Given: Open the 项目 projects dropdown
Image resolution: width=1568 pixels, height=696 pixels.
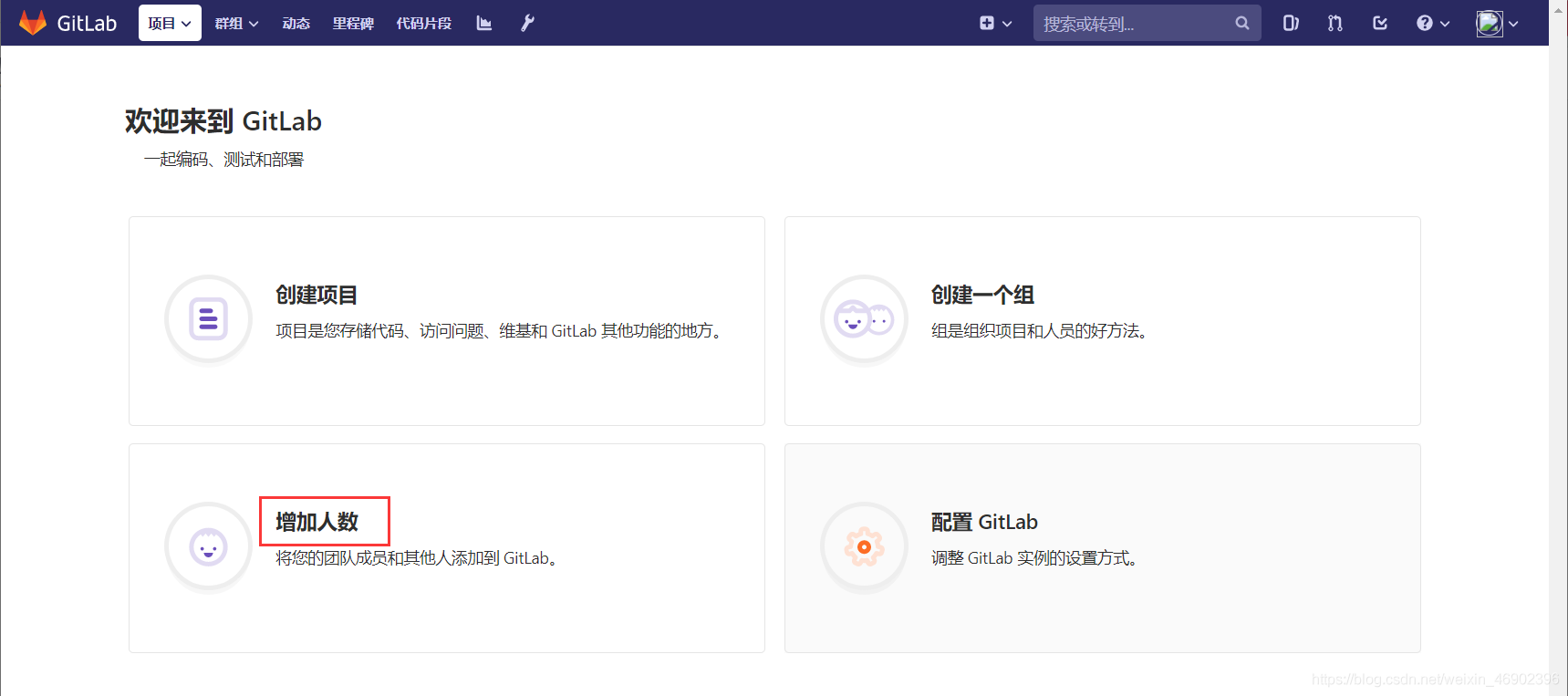Looking at the screenshot, I should tap(170, 23).
